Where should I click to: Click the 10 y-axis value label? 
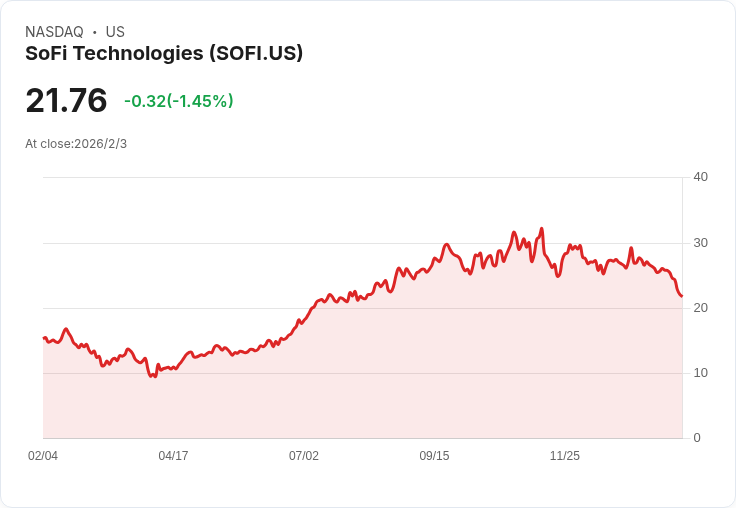click(700, 373)
